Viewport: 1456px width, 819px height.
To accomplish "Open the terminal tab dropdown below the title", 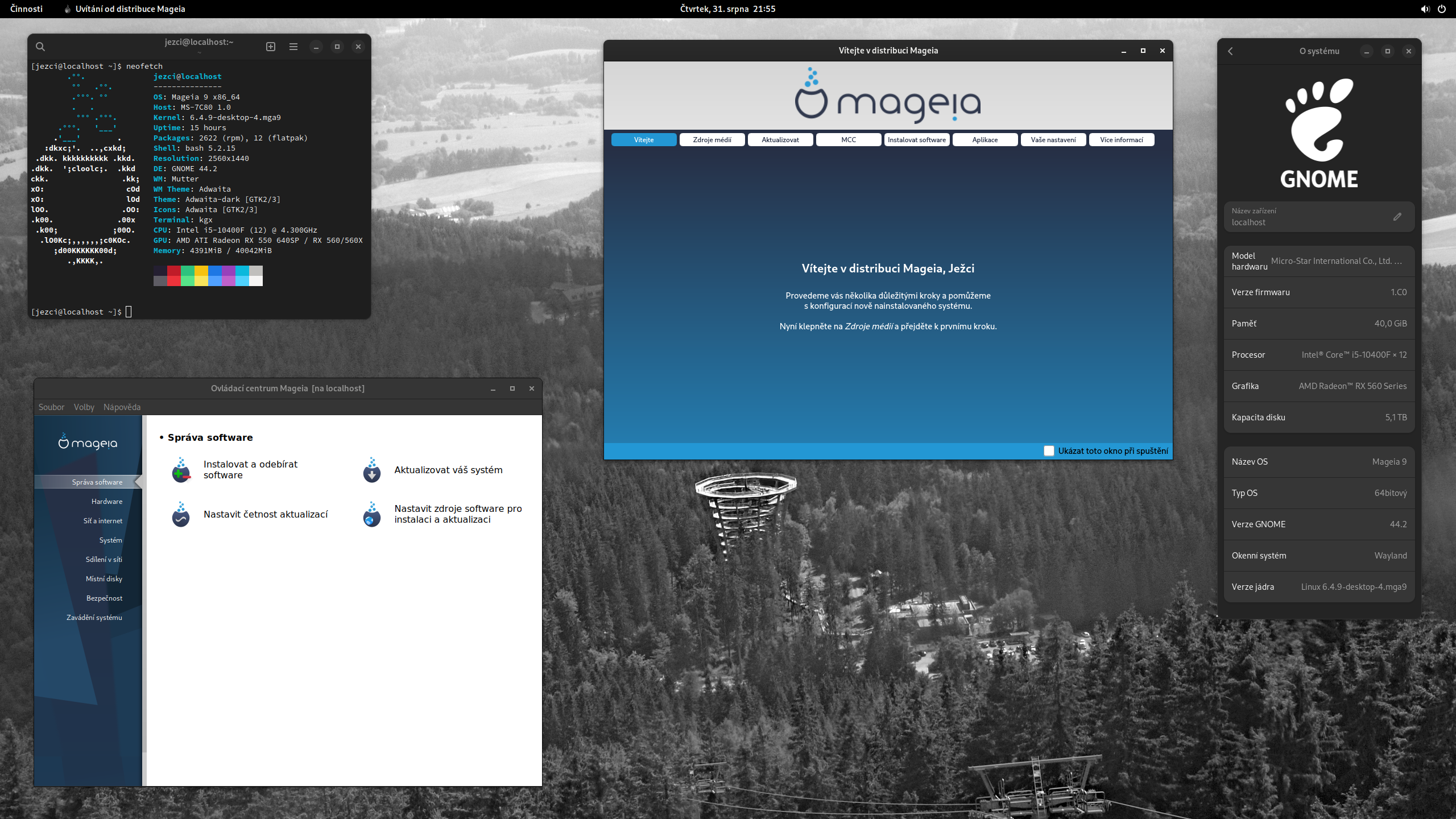I will (x=200, y=52).
